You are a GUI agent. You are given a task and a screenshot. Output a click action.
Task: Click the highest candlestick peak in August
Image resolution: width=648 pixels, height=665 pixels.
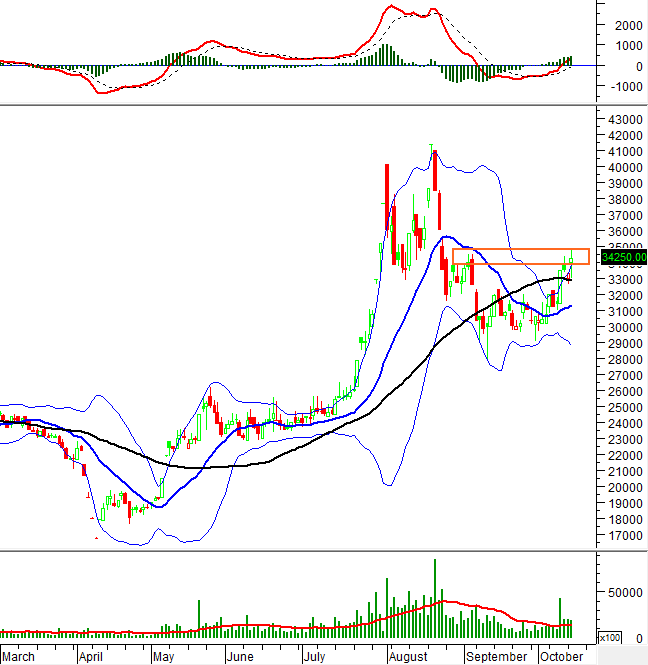pyautogui.click(x=432, y=146)
